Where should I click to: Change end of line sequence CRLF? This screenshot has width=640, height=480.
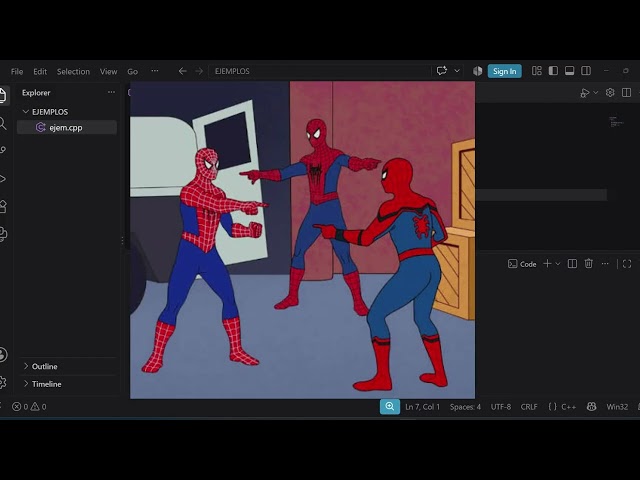(x=529, y=407)
